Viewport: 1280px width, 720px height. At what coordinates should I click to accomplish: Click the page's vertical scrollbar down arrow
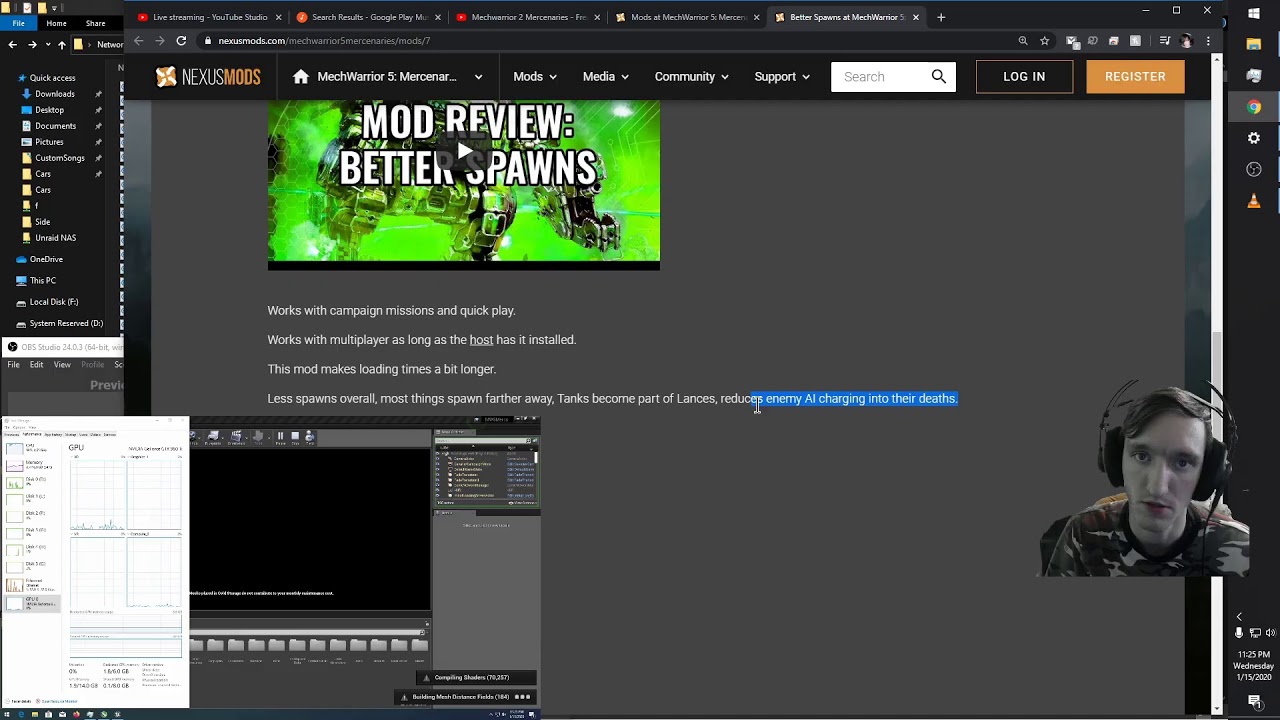[x=1217, y=708]
